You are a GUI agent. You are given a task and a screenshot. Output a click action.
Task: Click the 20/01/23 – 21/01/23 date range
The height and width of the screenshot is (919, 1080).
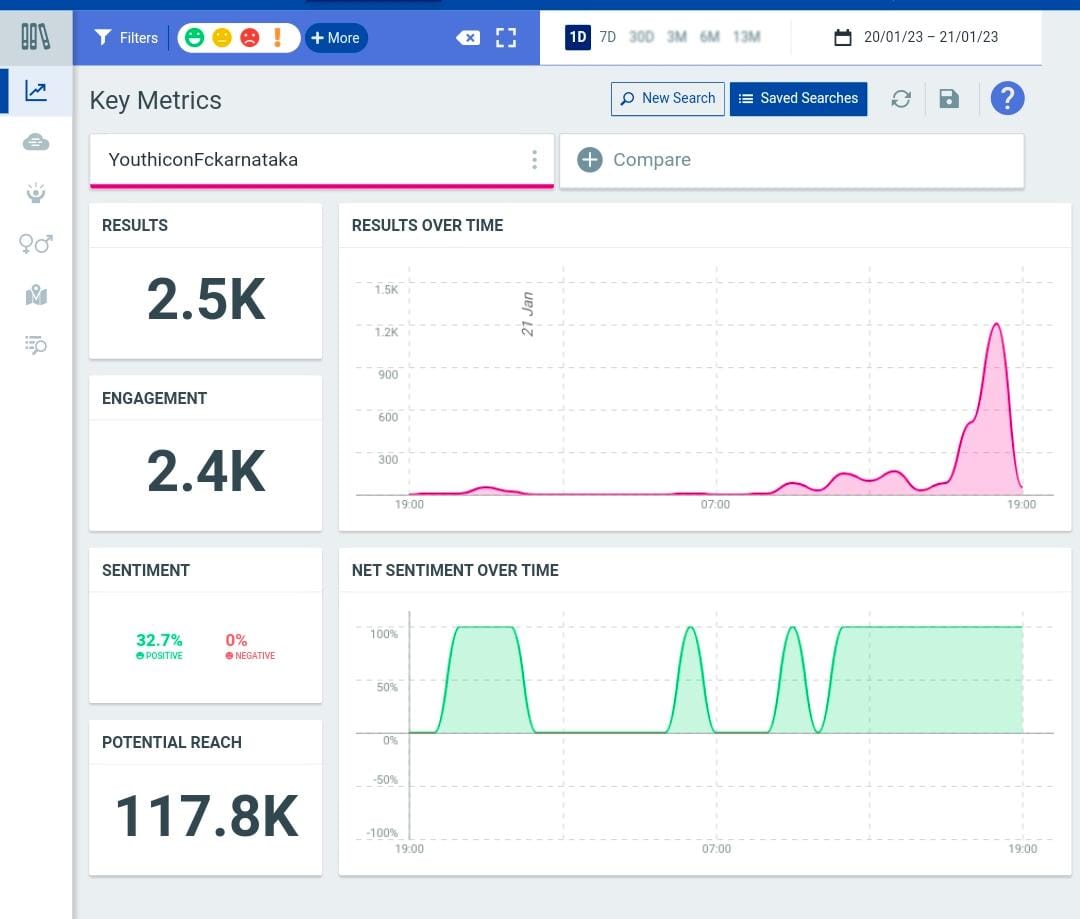click(931, 37)
